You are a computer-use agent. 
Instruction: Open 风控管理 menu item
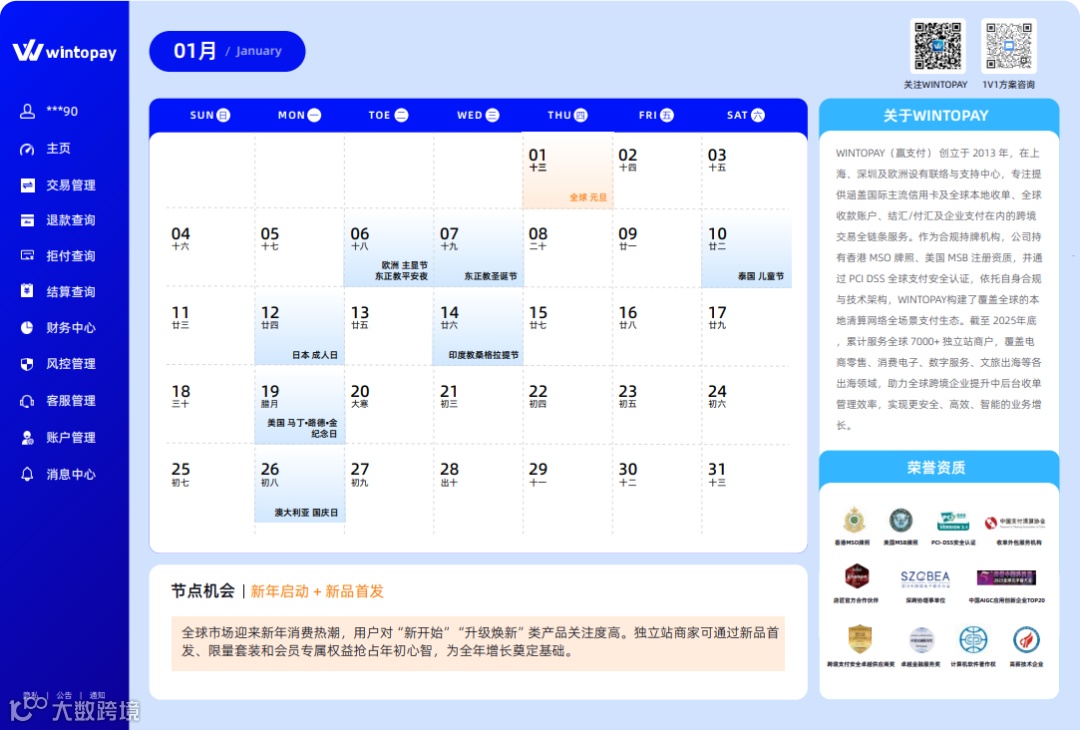(71, 364)
